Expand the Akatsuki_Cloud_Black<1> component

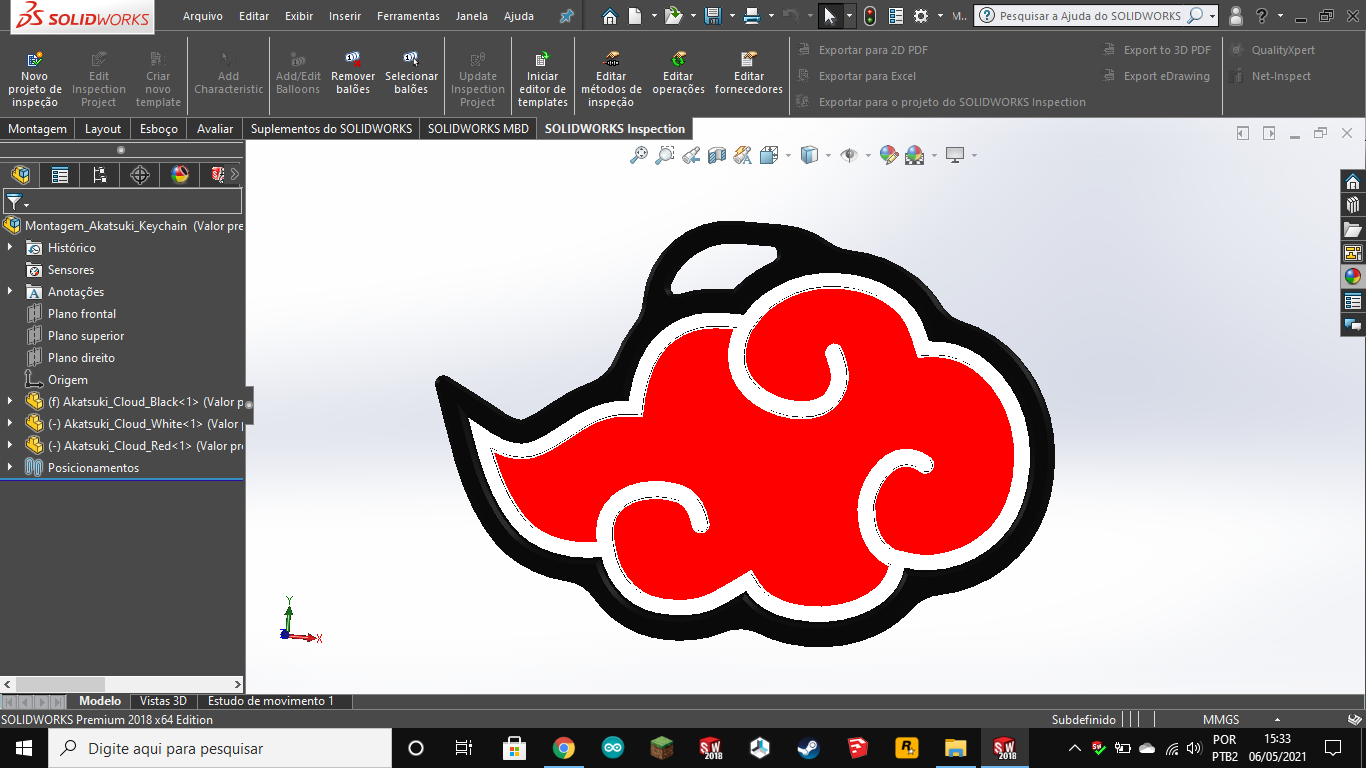10,401
